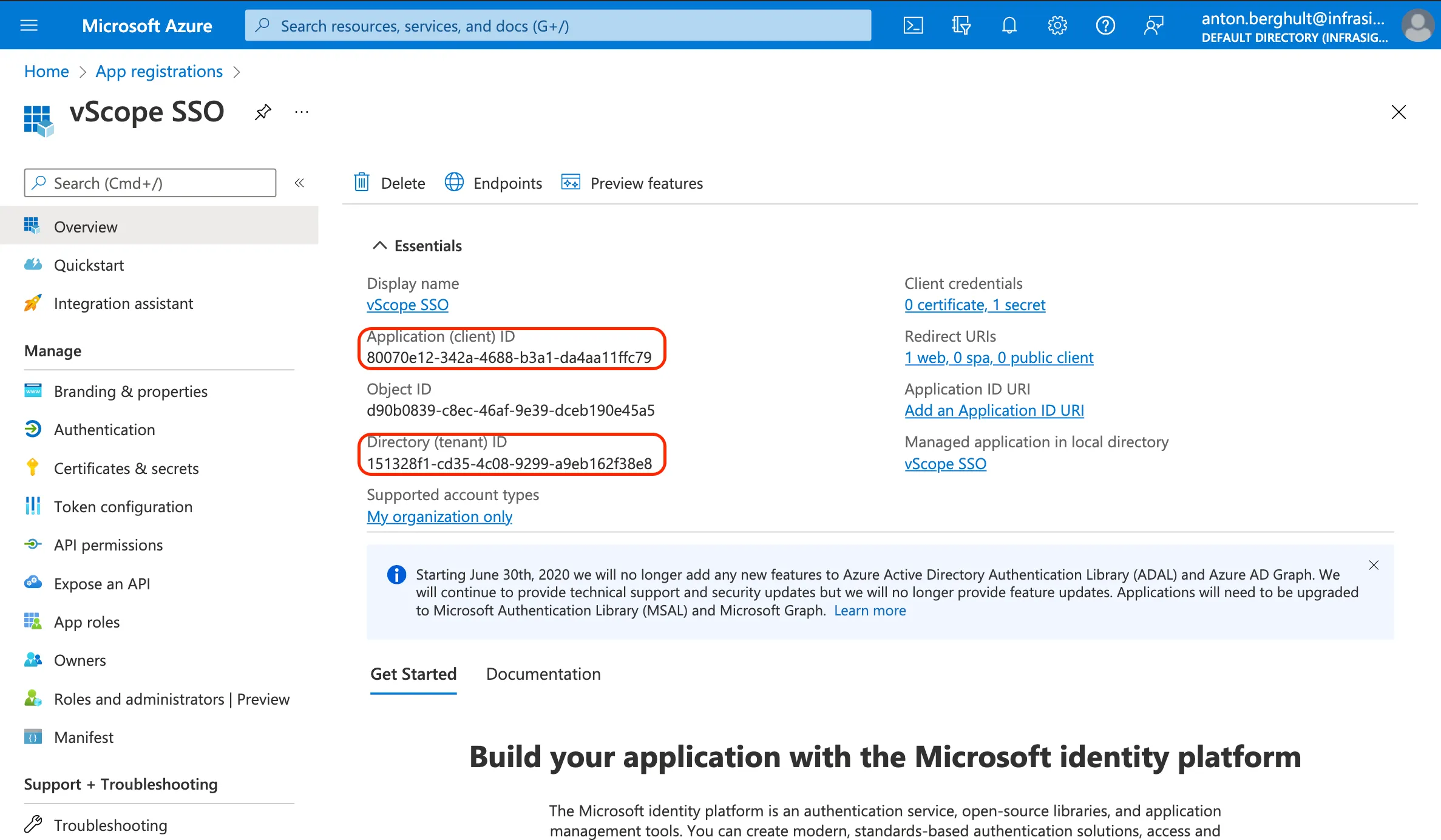The image size is (1441, 840).
Task: Click the App roles icon
Action: pos(33,620)
